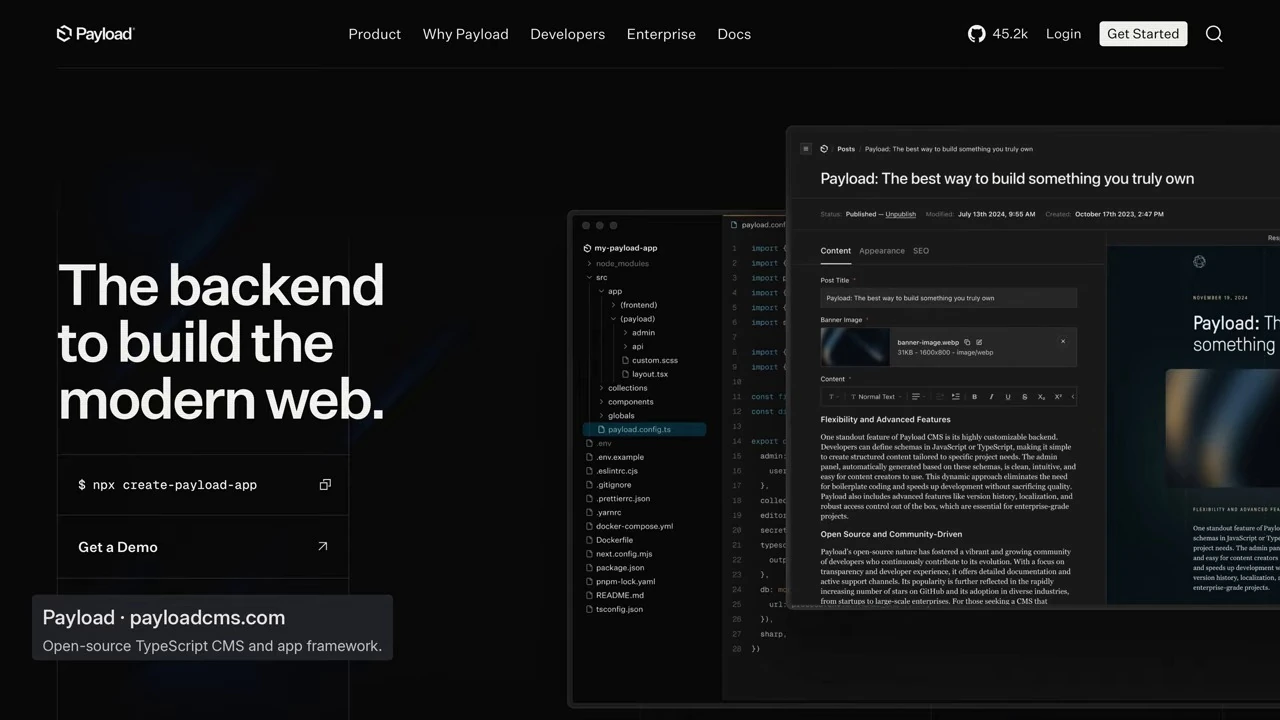
Task: Apply superscript in the Content editor toolbar
Action: pyautogui.click(x=1058, y=397)
